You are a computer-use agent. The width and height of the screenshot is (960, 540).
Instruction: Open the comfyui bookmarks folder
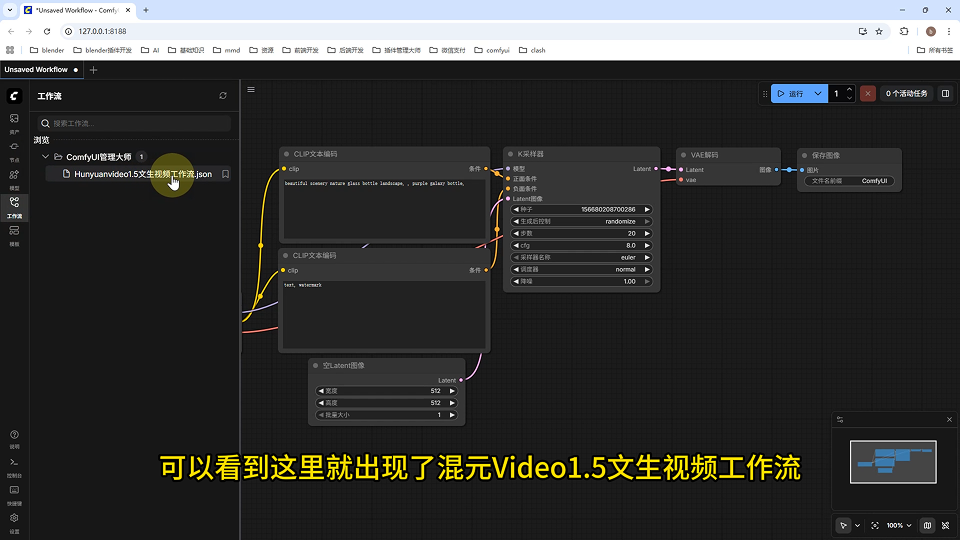(x=492, y=50)
